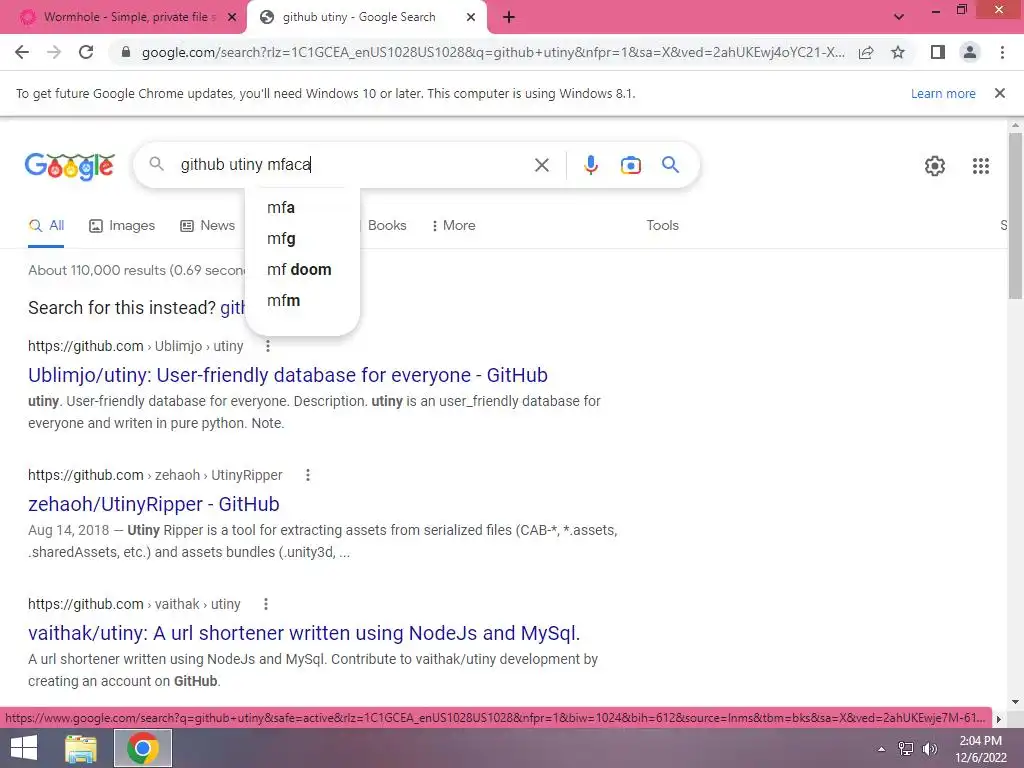Close the Google Search tab
The image size is (1024, 768).
point(471,17)
